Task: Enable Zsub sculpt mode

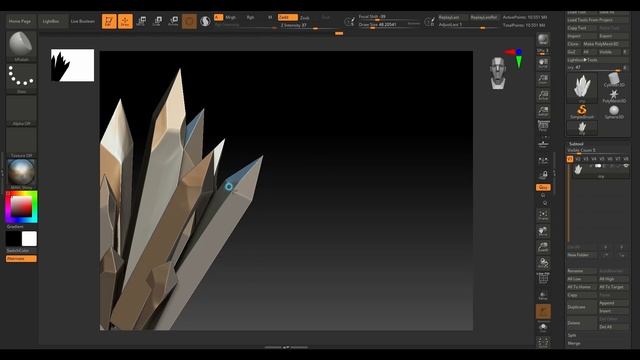Action: click(x=305, y=18)
